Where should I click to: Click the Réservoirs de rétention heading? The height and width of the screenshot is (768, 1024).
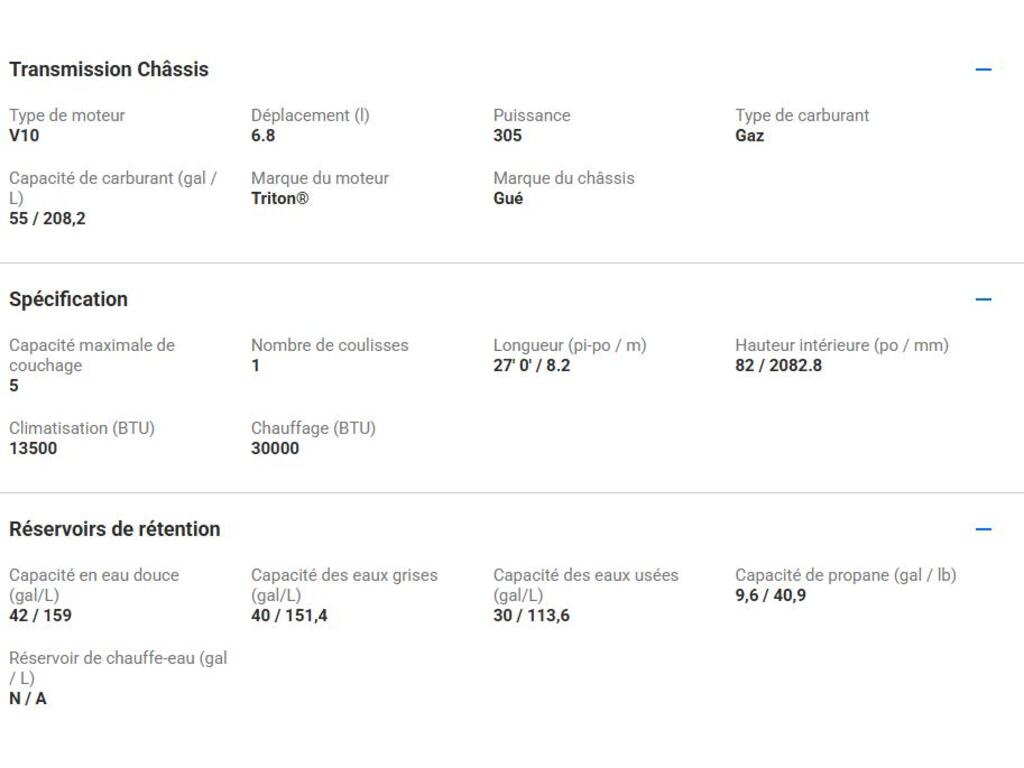[114, 529]
